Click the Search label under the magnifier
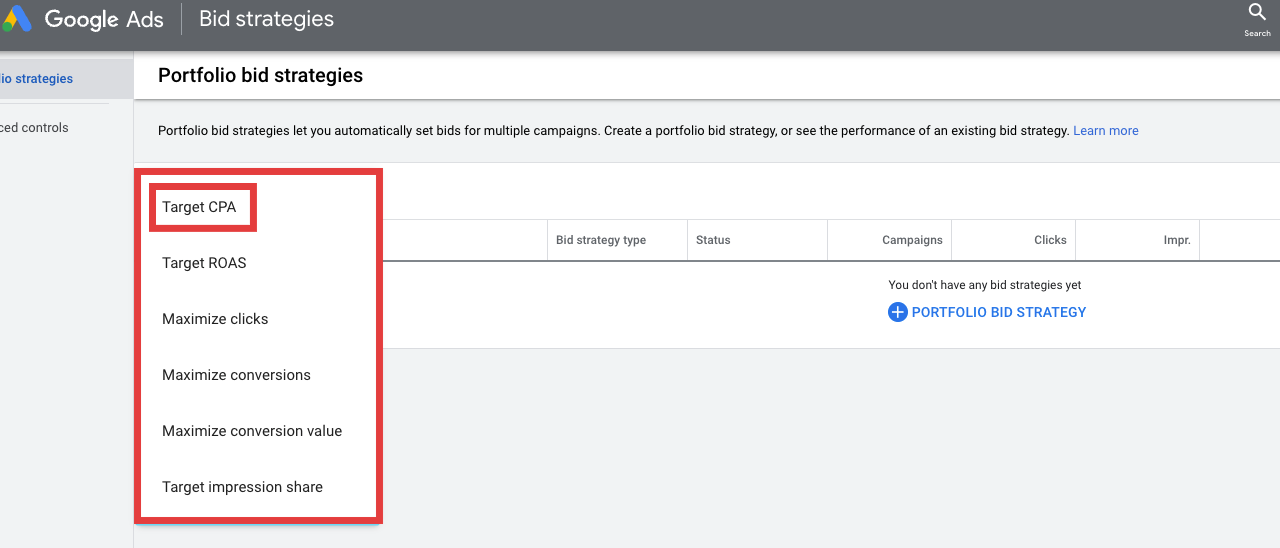 click(1257, 33)
